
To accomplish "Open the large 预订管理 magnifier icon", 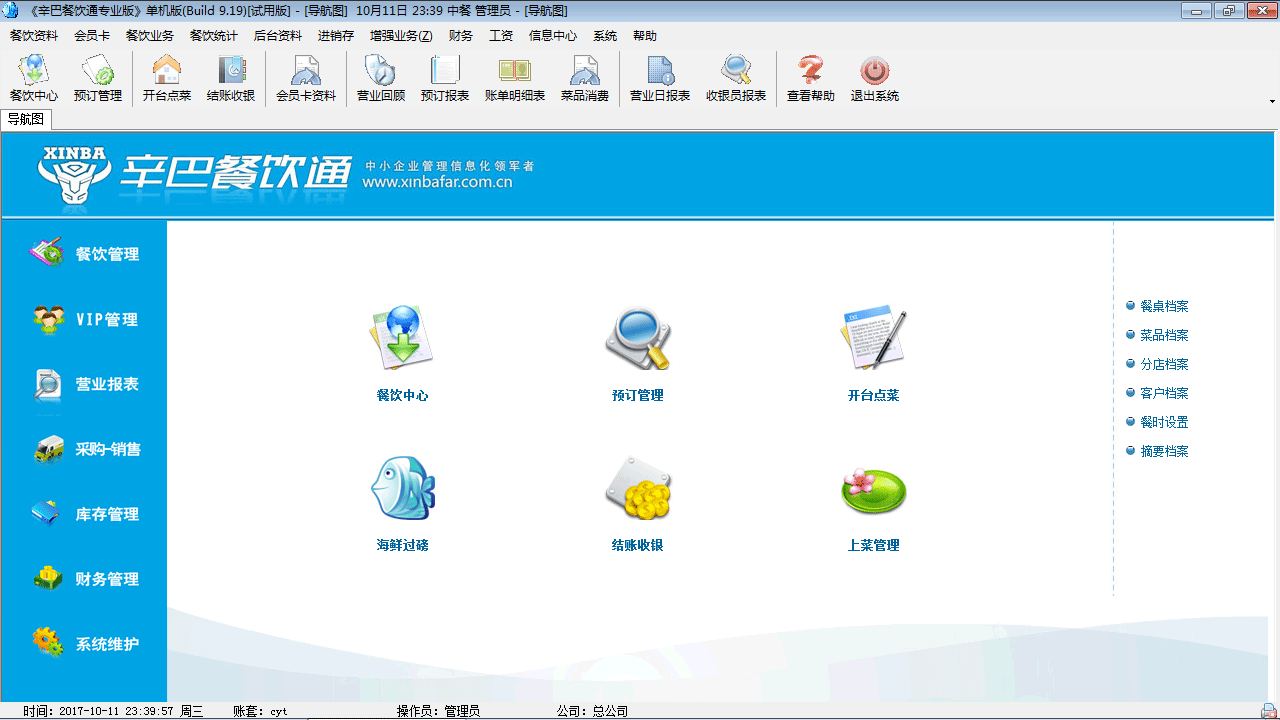I will pos(638,338).
